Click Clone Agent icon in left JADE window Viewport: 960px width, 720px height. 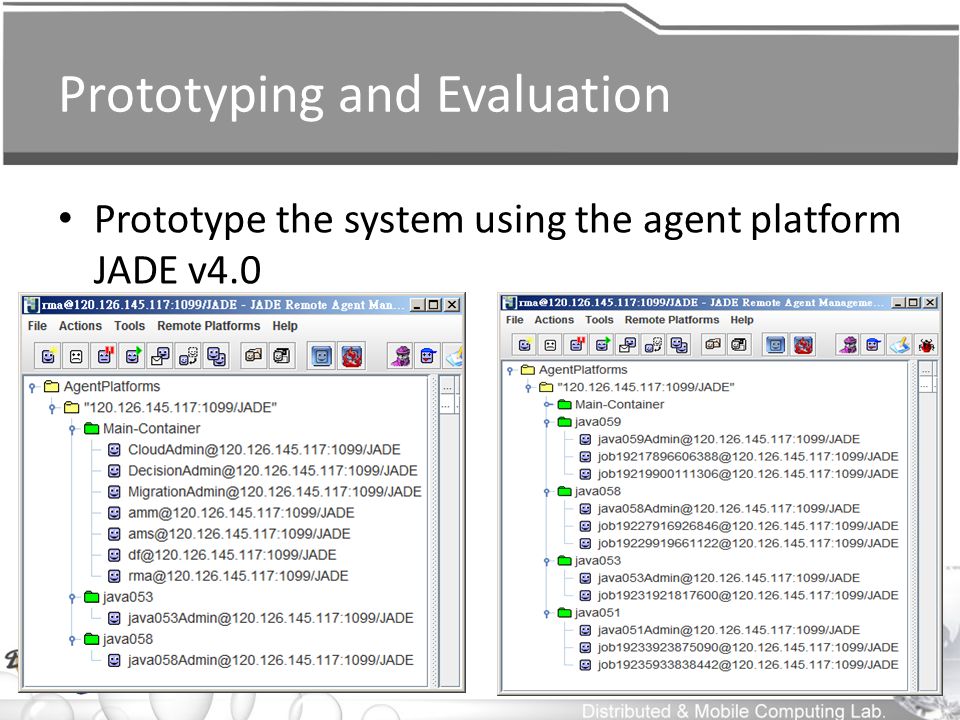coord(217,356)
